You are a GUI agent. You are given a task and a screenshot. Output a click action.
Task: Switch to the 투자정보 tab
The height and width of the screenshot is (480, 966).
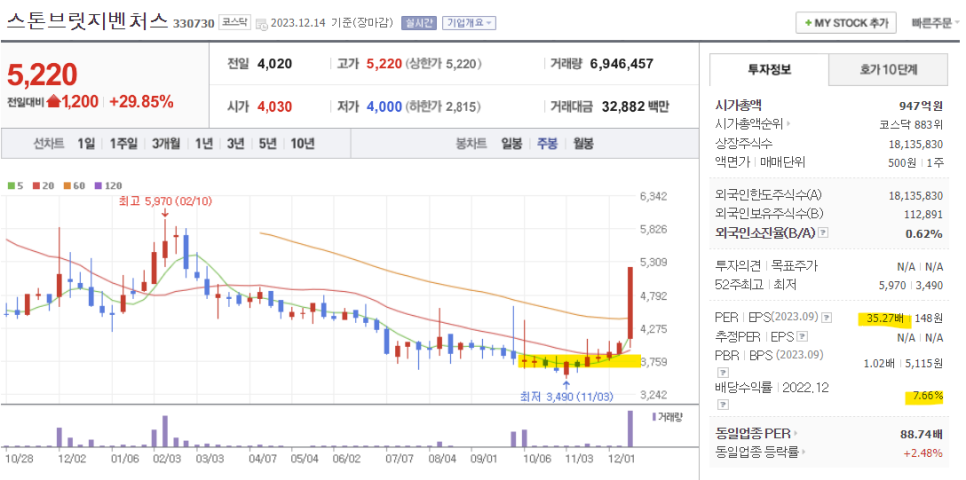tap(769, 70)
